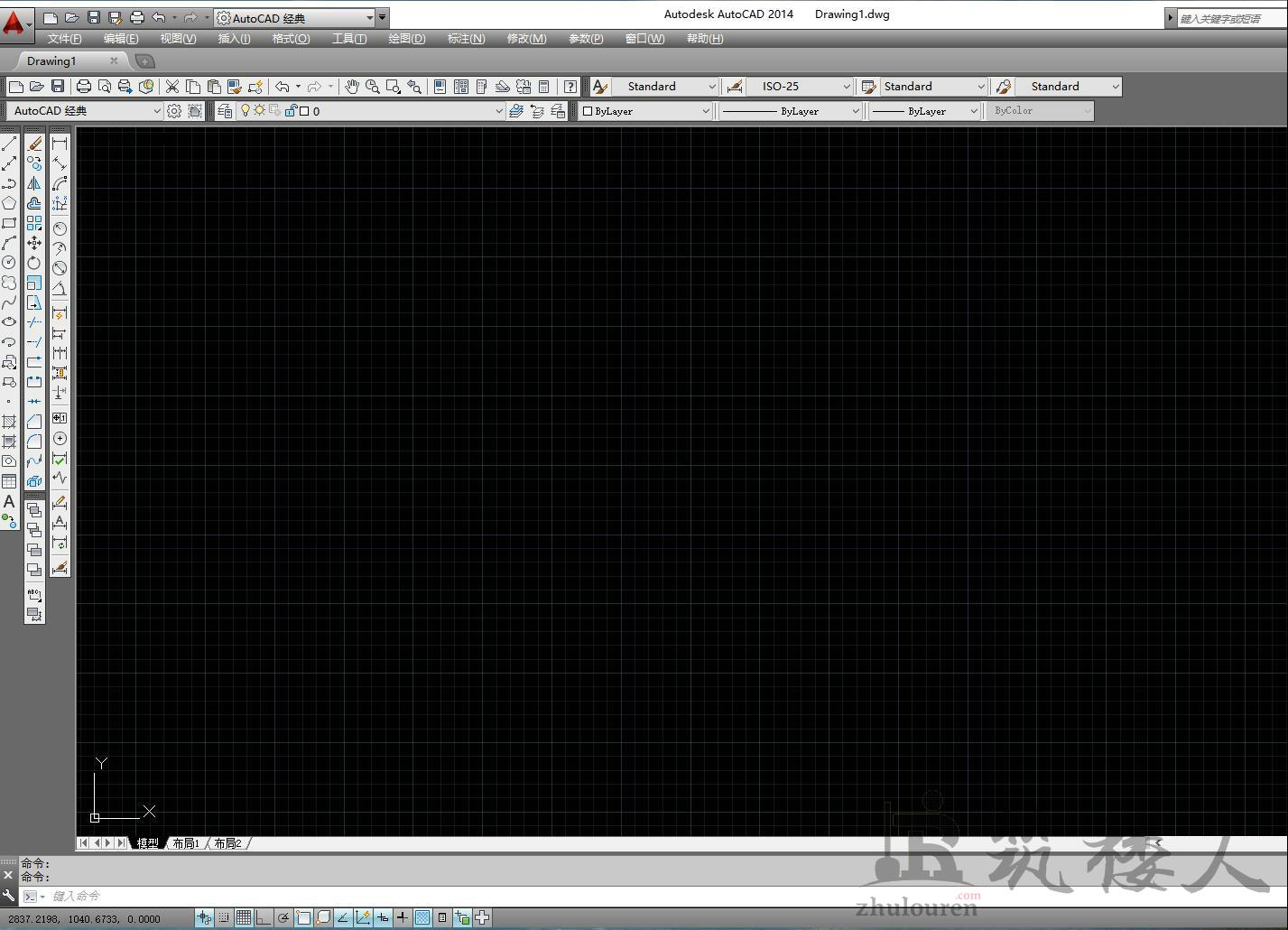Click the new drawing tab plus button
Screen dimensions: 1288x930
(144, 61)
